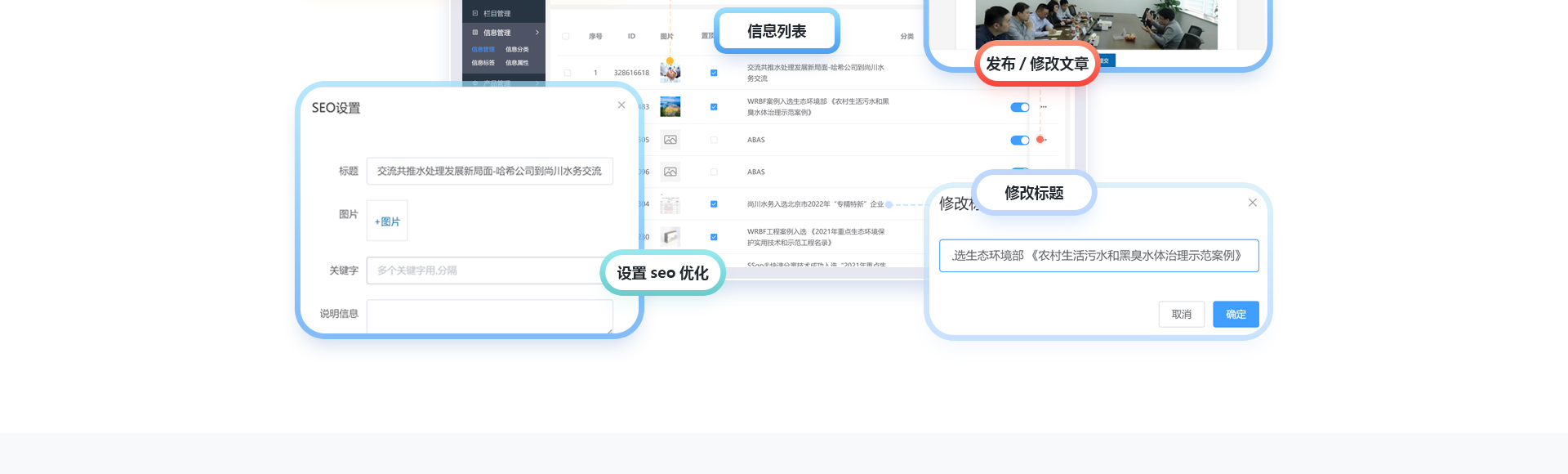Click the first ABAS title

[756, 140]
